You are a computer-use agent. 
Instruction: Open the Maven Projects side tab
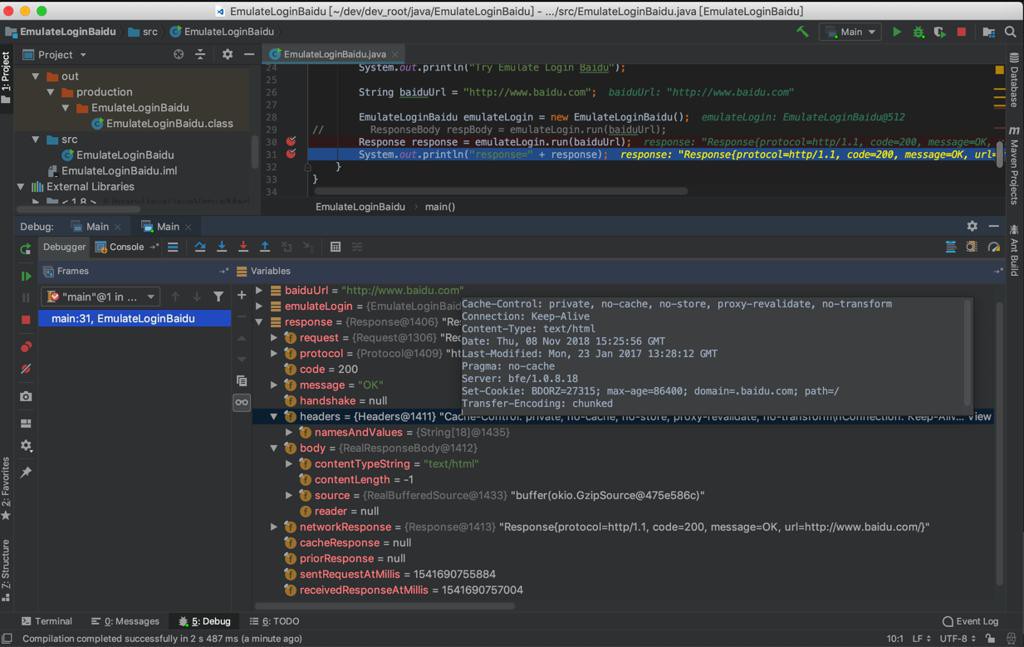1014,166
